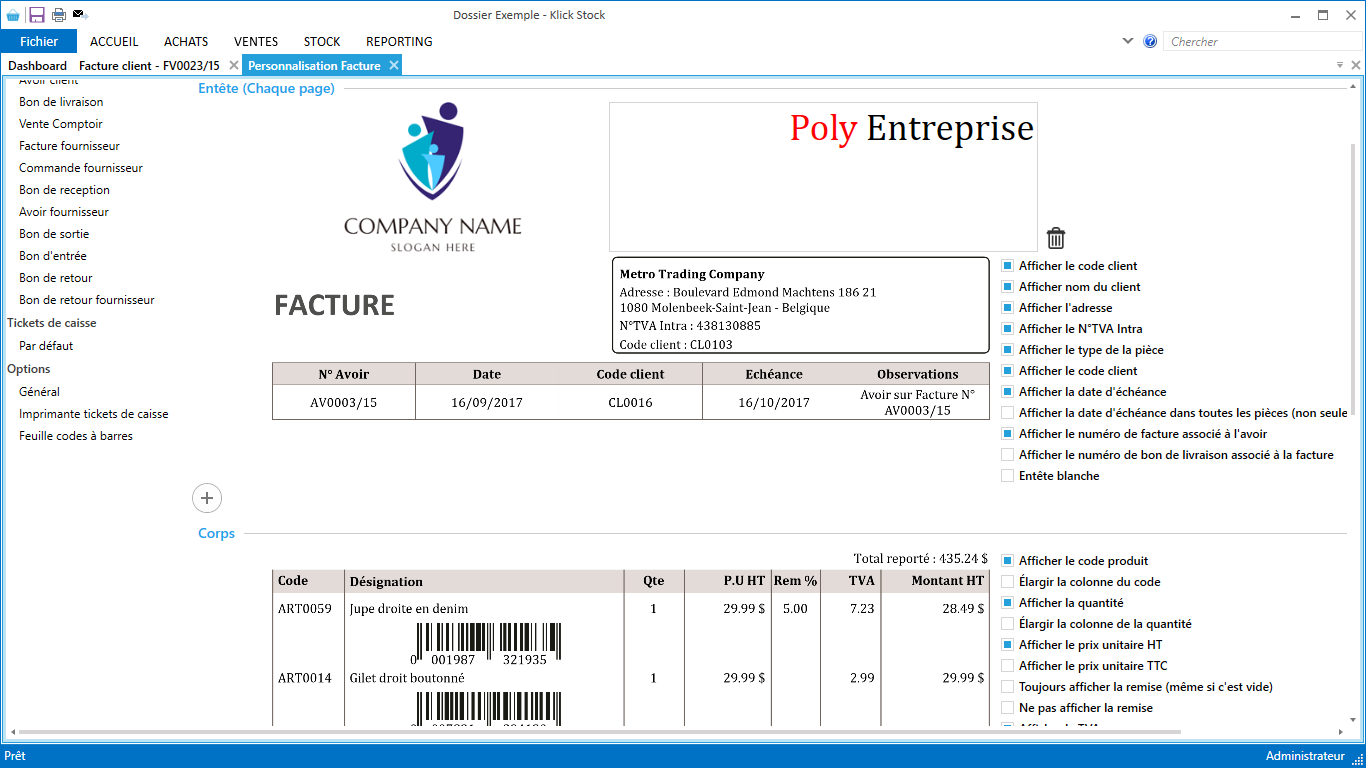Click the Chercher search field
1366x768 pixels.
[x=1260, y=42]
